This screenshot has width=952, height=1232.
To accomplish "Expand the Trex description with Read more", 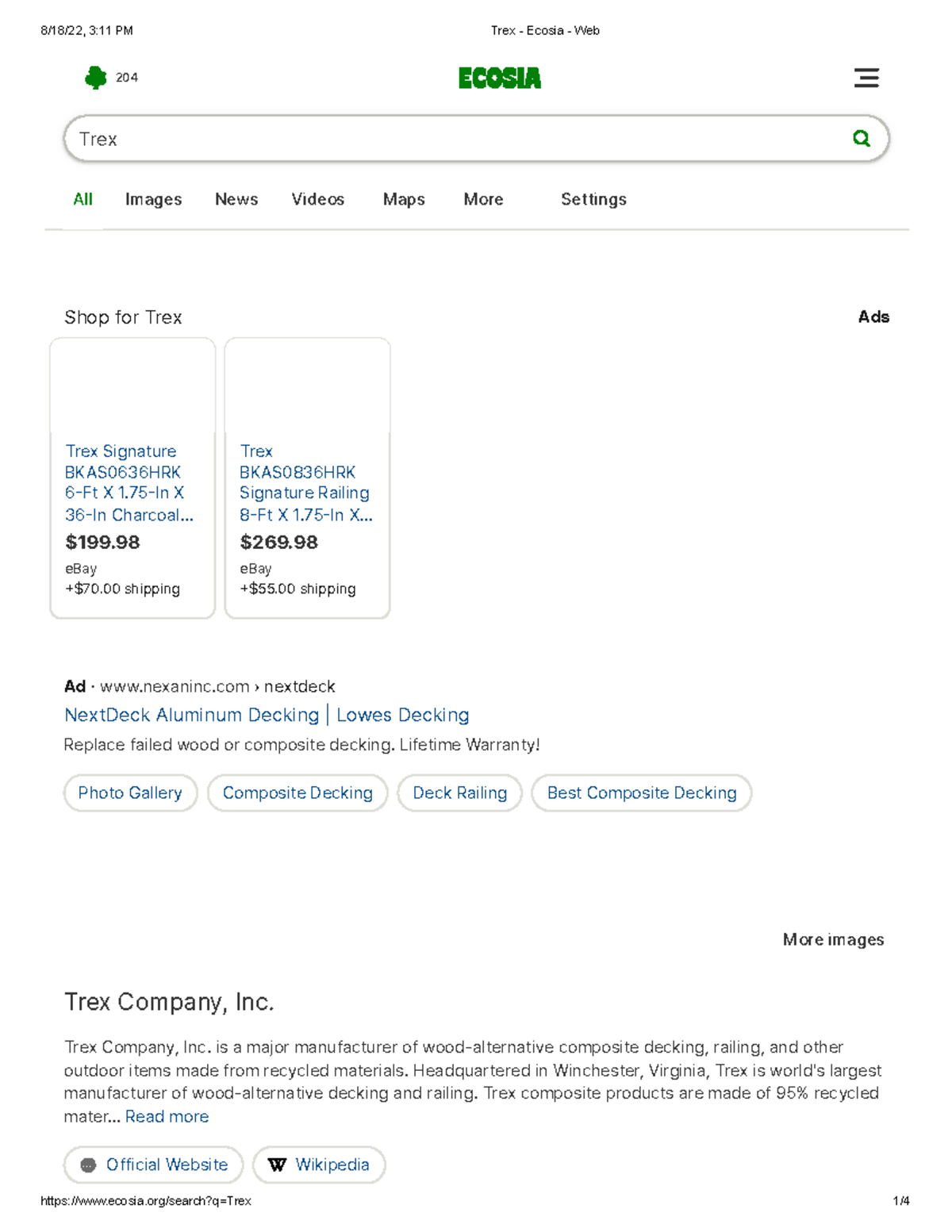I will tap(167, 1116).
